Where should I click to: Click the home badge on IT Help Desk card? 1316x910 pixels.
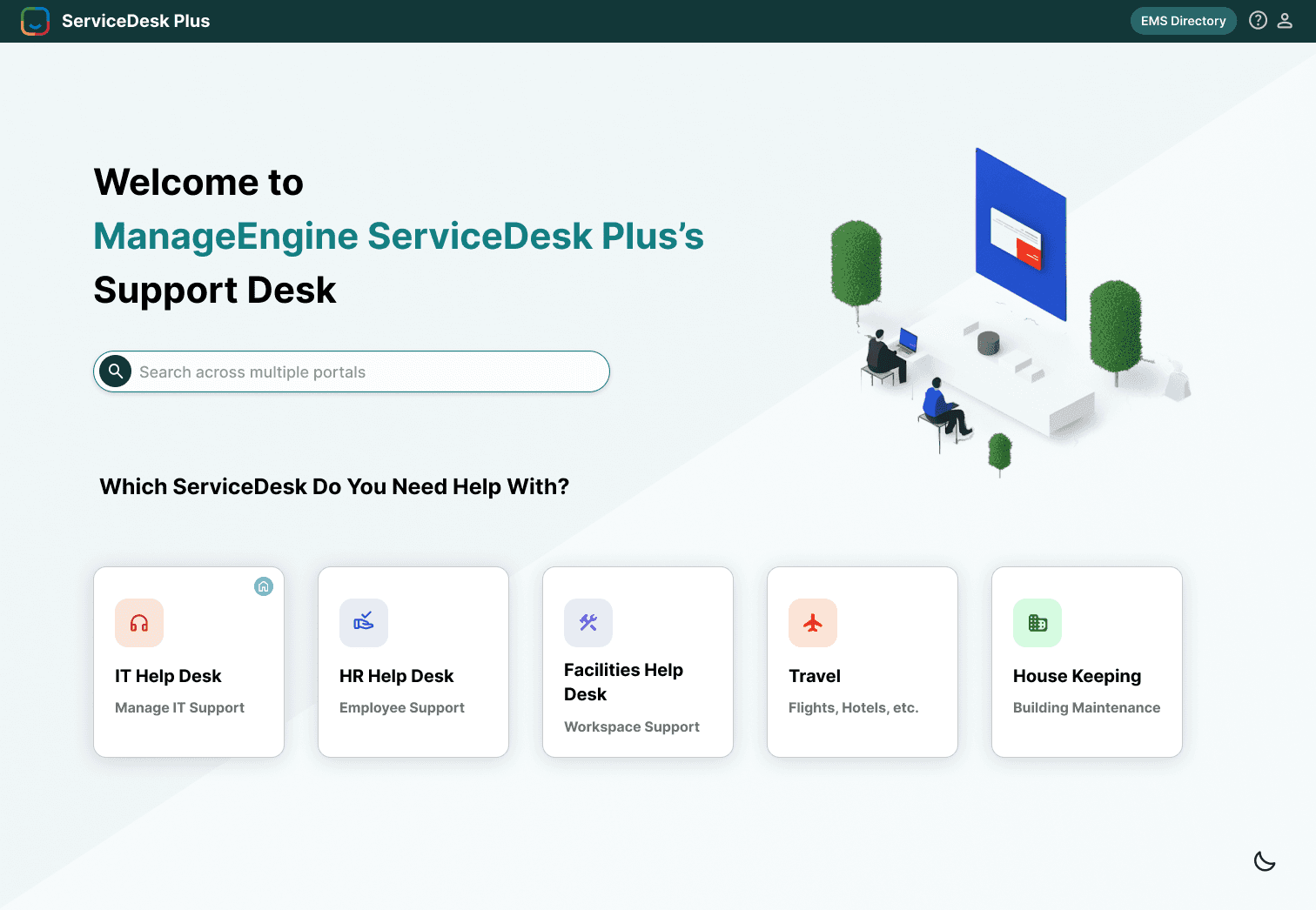[x=264, y=586]
